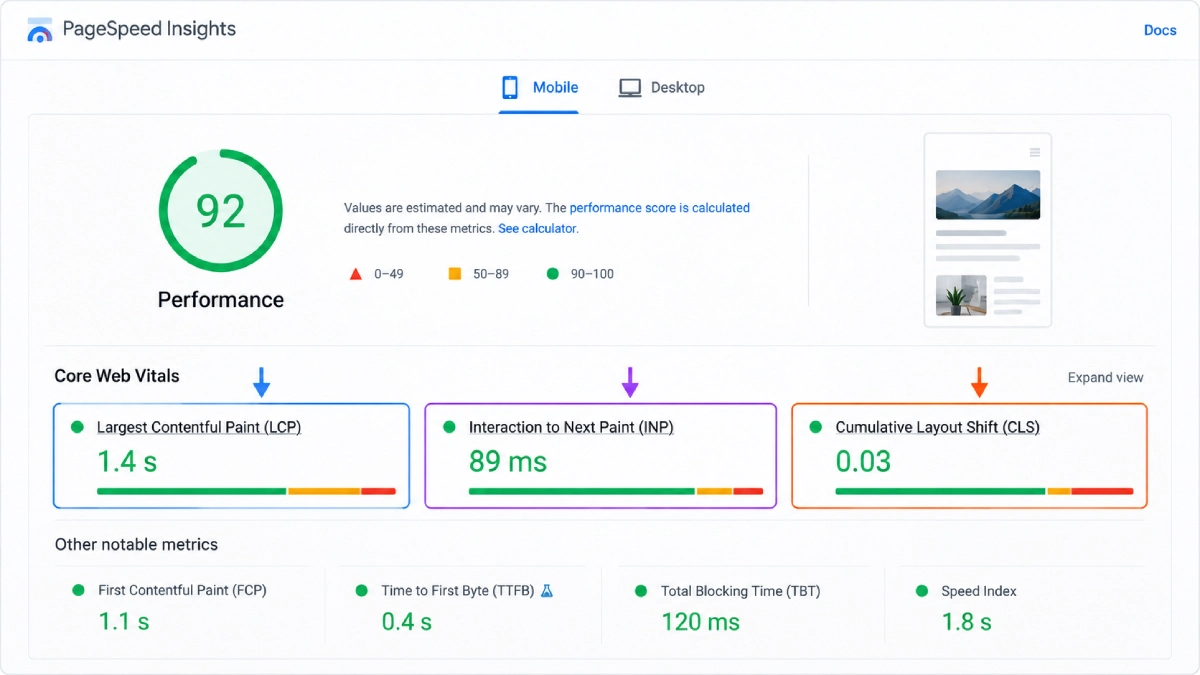Screen dimensions: 1200x675
Task: Click the Total Blocking Time (TBT) label
Action: 741,590
